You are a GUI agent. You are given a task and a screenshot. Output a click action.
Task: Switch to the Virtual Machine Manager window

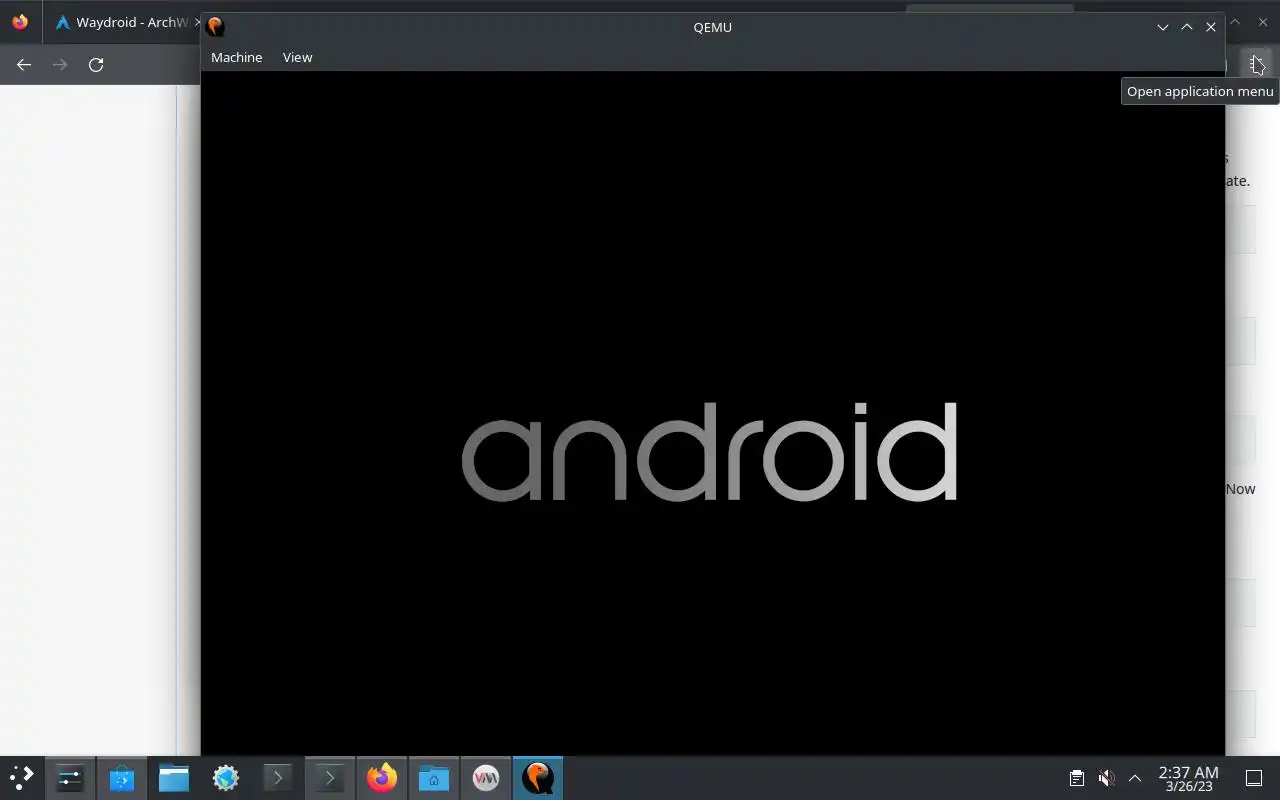(486, 777)
